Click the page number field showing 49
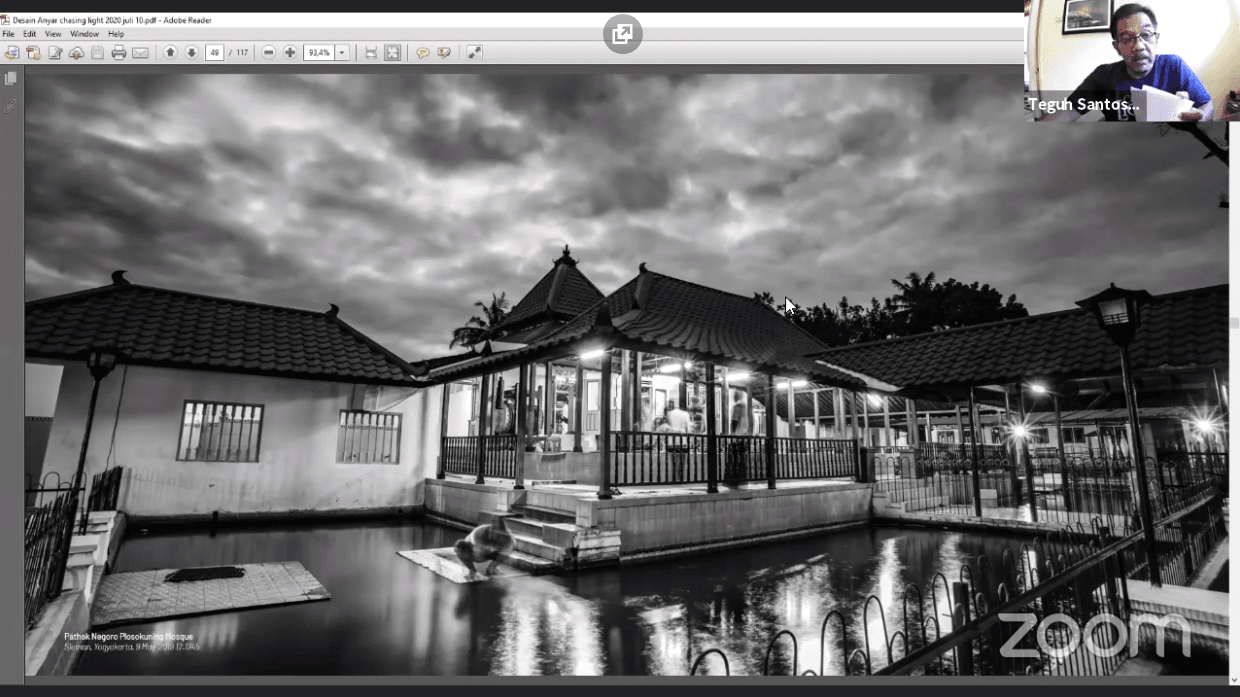The image size is (1240, 697). (x=214, y=53)
